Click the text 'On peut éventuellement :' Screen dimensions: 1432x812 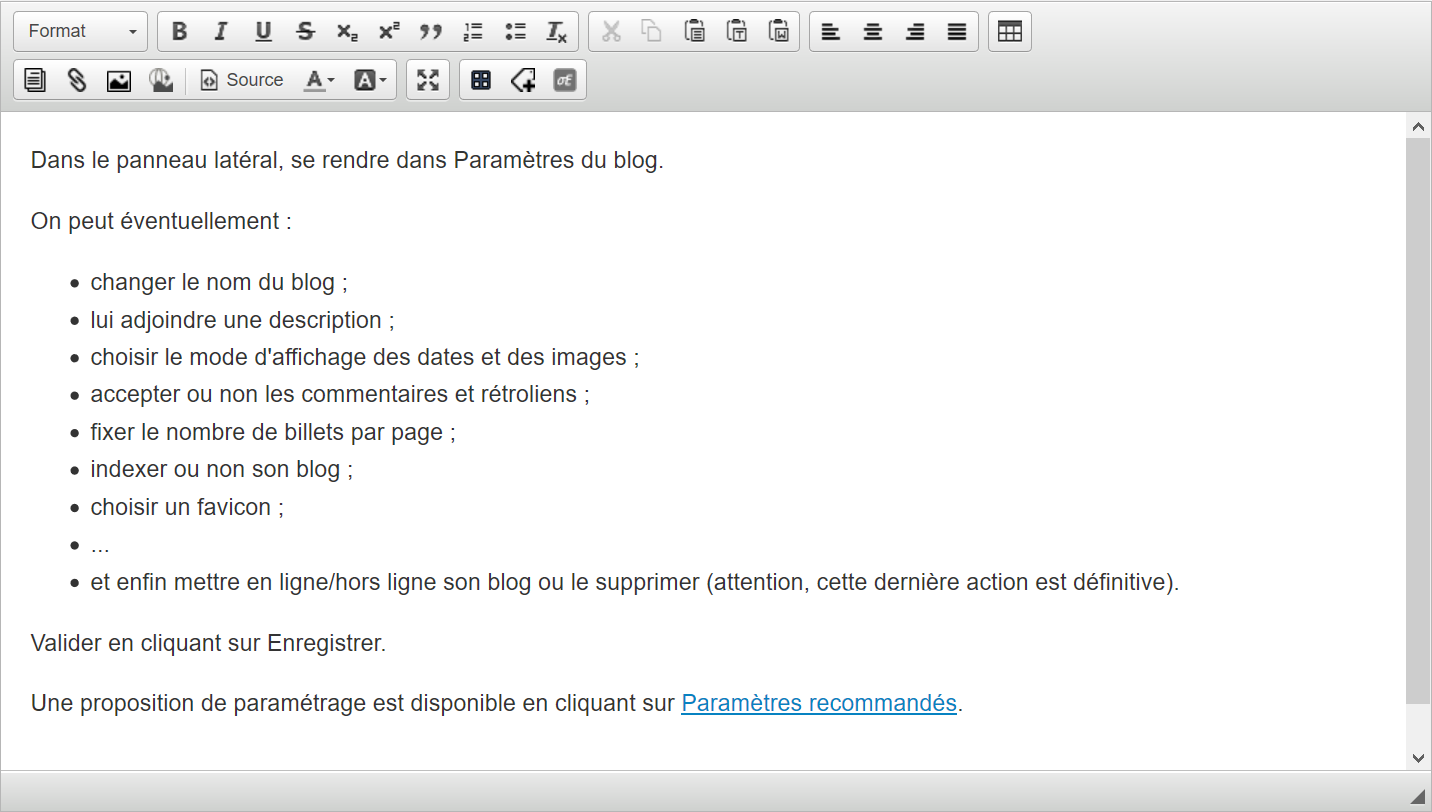tap(161, 221)
